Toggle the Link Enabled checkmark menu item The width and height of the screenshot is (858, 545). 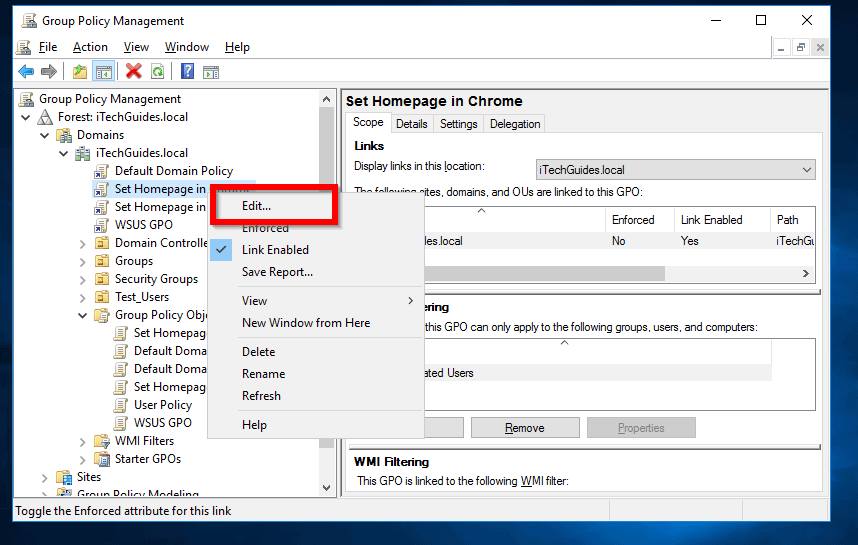[x=316, y=250]
